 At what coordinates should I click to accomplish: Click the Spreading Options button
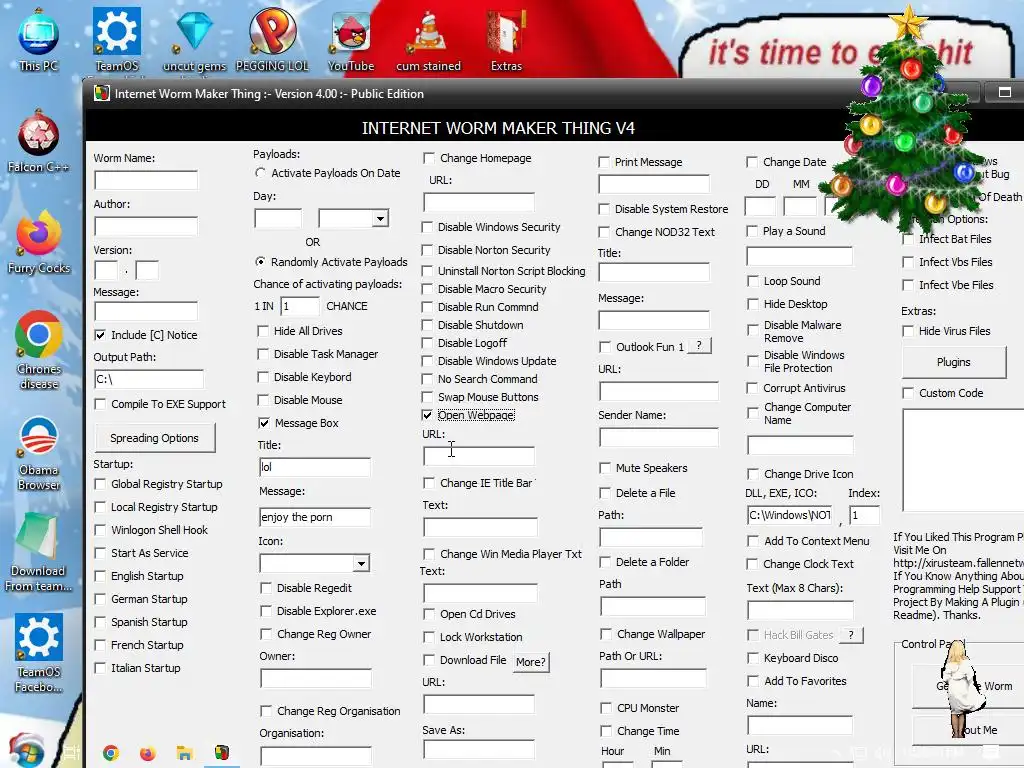coord(155,438)
